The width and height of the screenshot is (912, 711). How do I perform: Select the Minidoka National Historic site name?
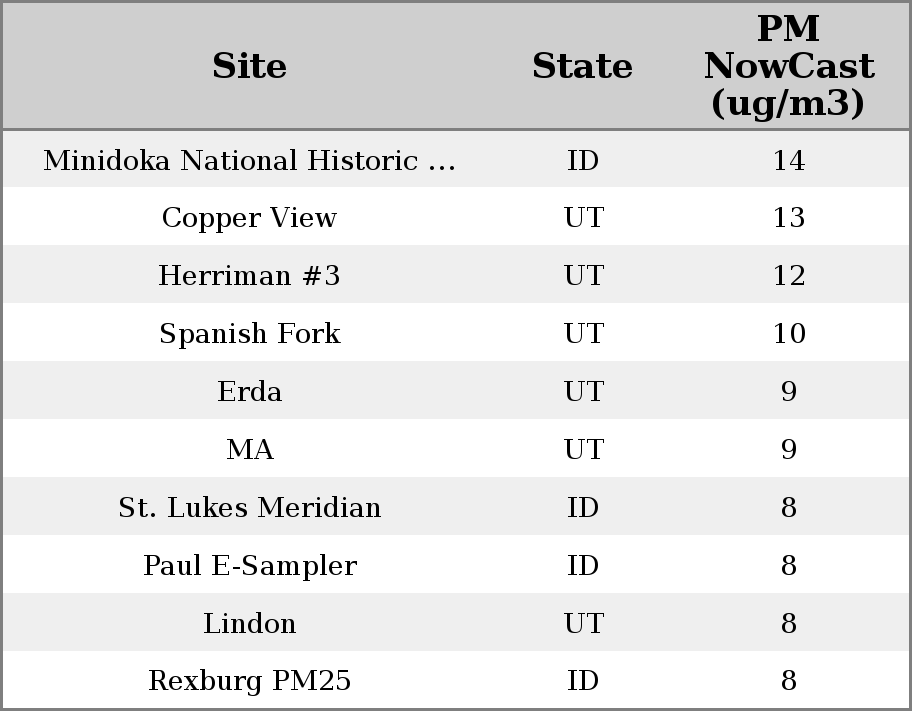point(249,161)
